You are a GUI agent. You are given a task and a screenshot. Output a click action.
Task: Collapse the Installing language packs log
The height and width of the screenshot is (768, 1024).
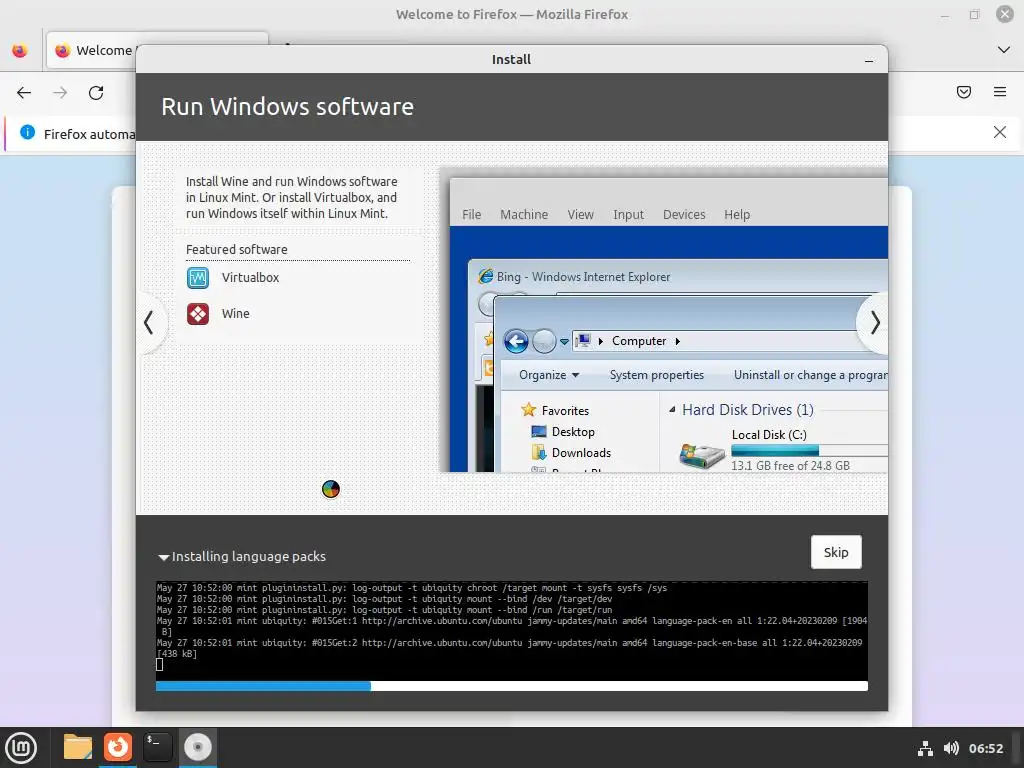[x=163, y=557]
